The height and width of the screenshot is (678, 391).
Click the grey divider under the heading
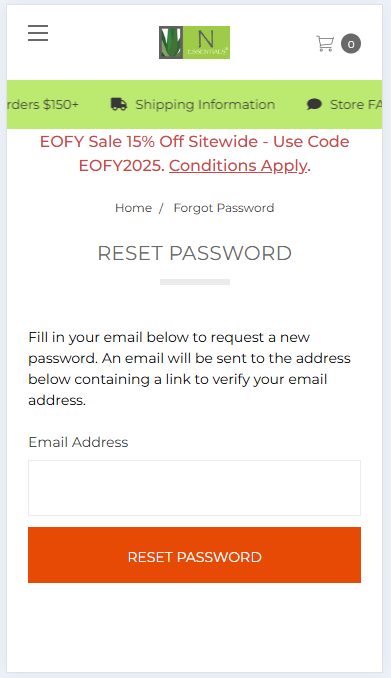click(x=195, y=282)
